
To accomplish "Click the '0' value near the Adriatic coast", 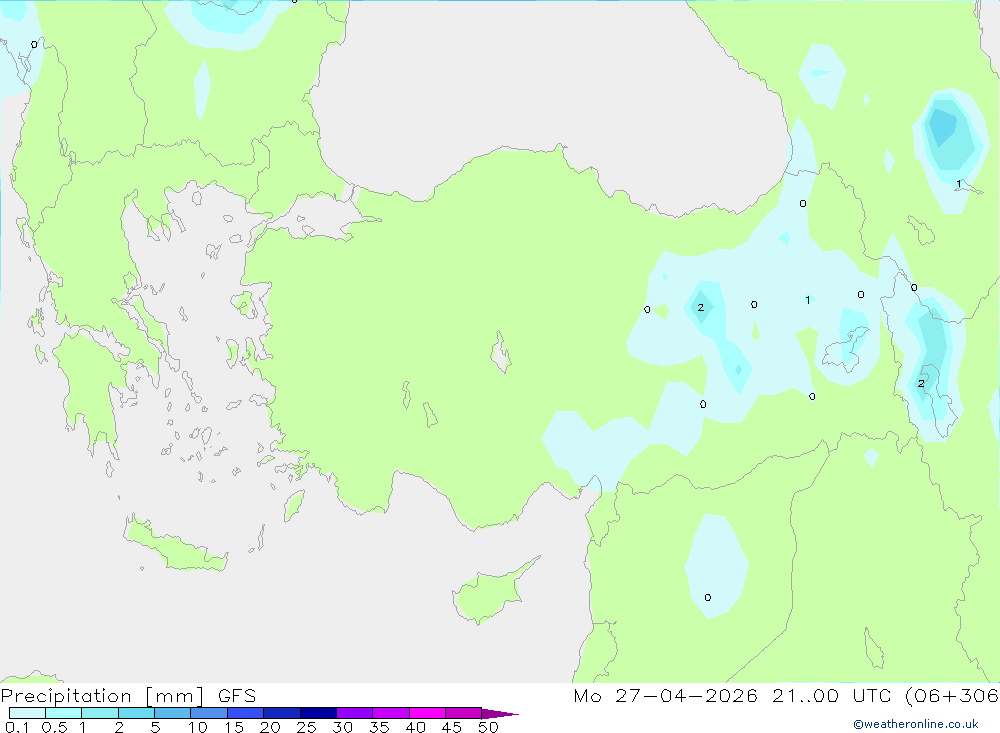I will click(x=34, y=45).
